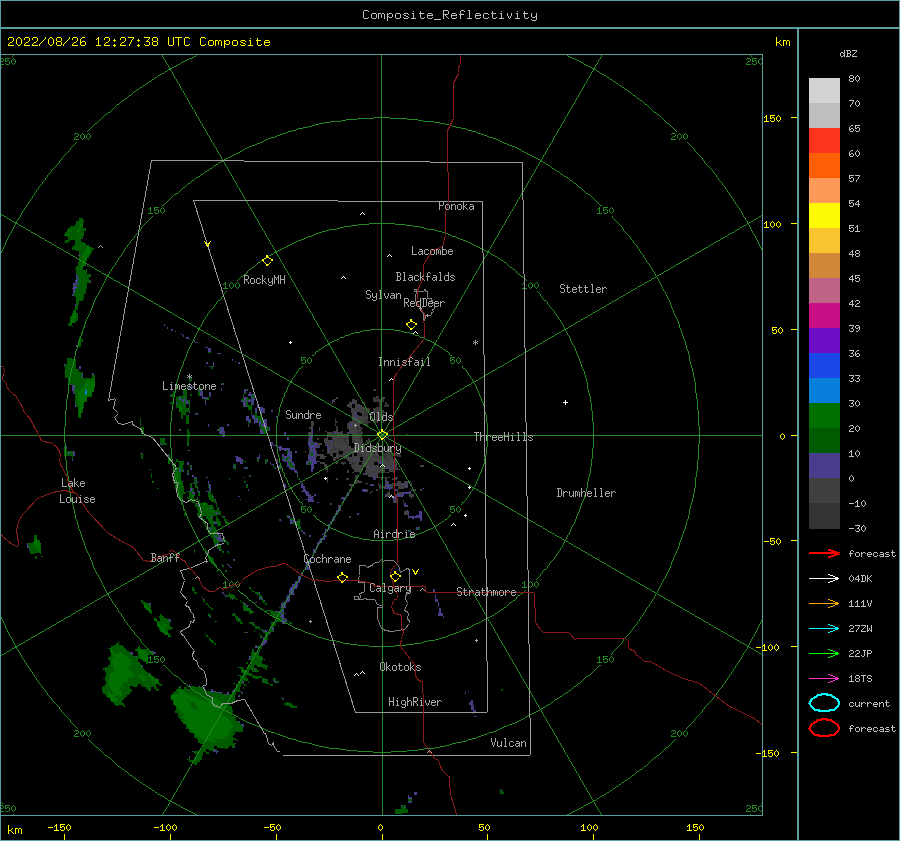Click the Blackfalds town label
Viewport: 900px width, 841px height.
pyautogui.click(x=425, y=277)
